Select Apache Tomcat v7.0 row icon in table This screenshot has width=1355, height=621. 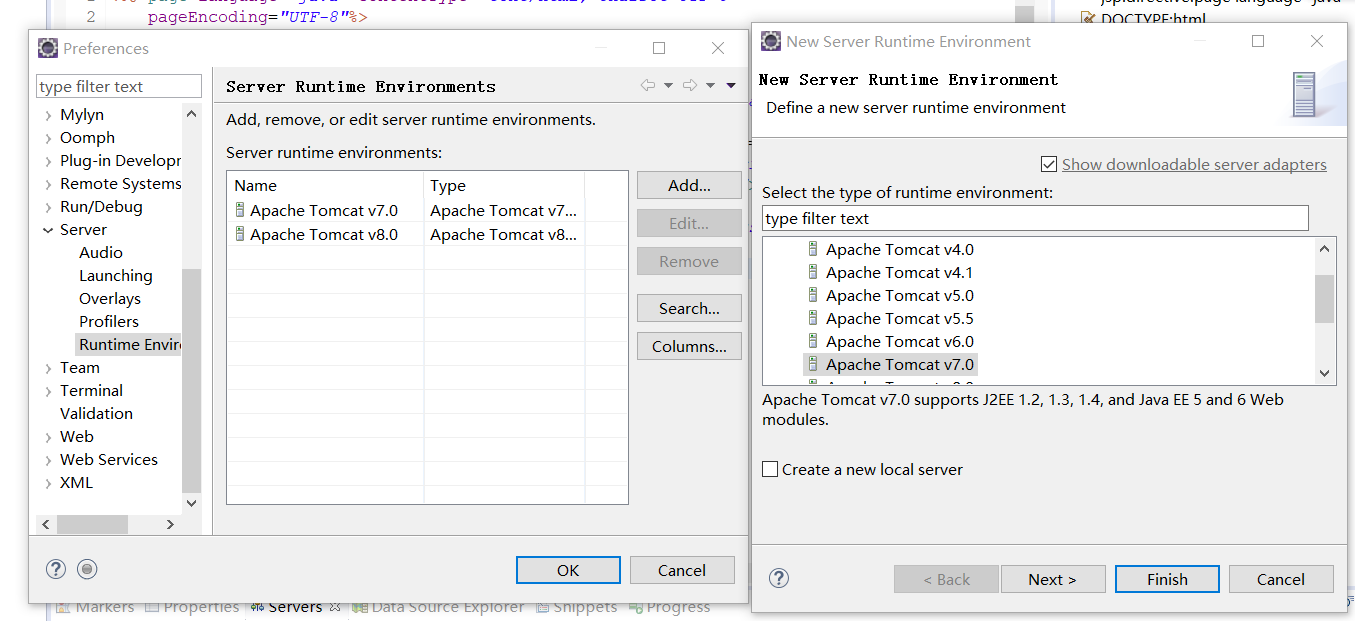240,210
